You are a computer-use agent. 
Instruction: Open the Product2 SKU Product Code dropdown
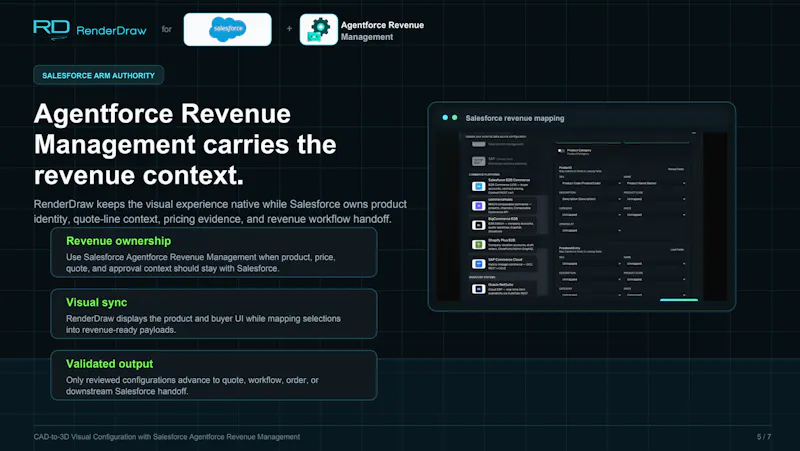pyautogui.click(x=591, y=183)
